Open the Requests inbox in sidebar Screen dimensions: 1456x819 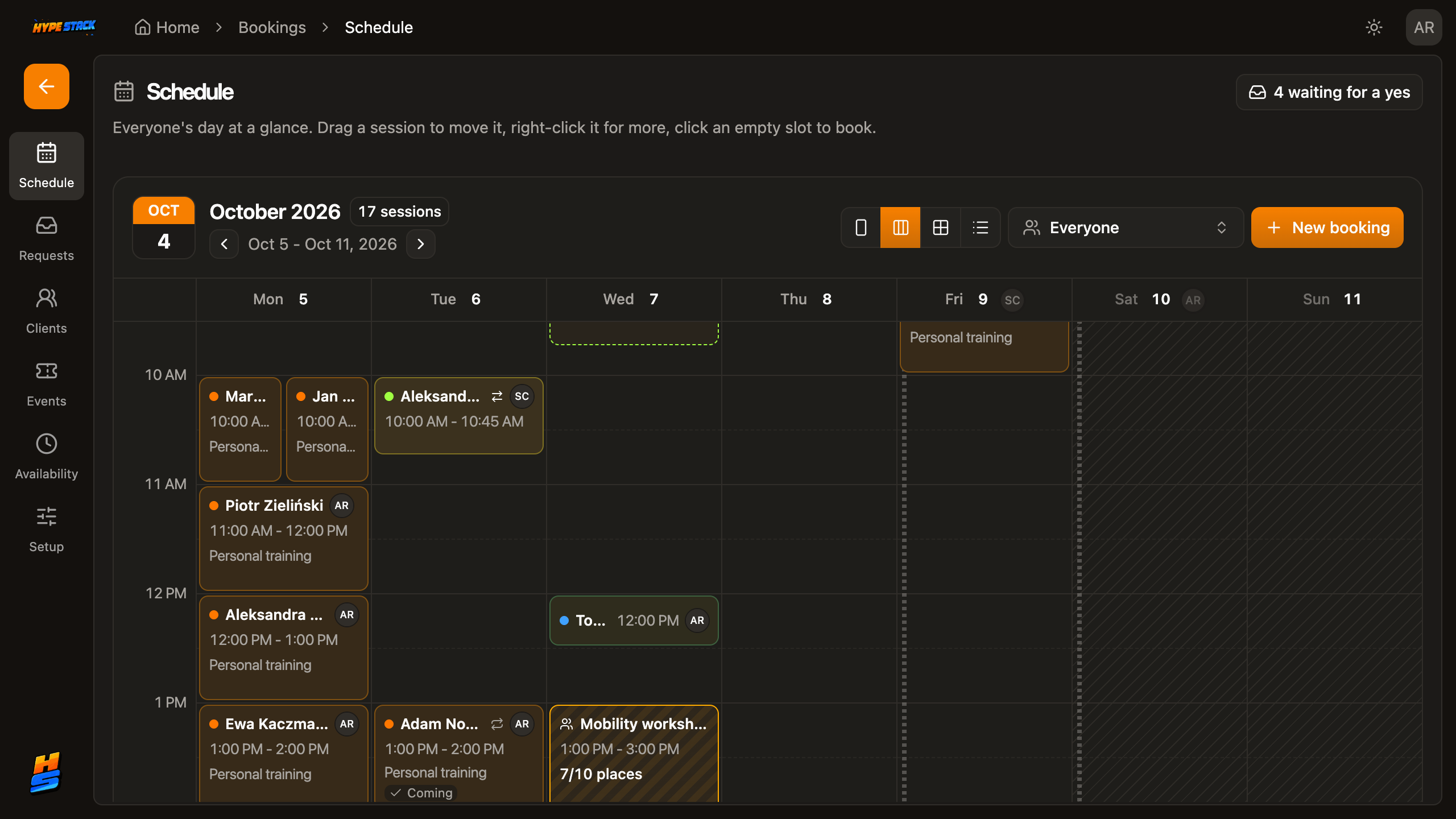point(47,239)
